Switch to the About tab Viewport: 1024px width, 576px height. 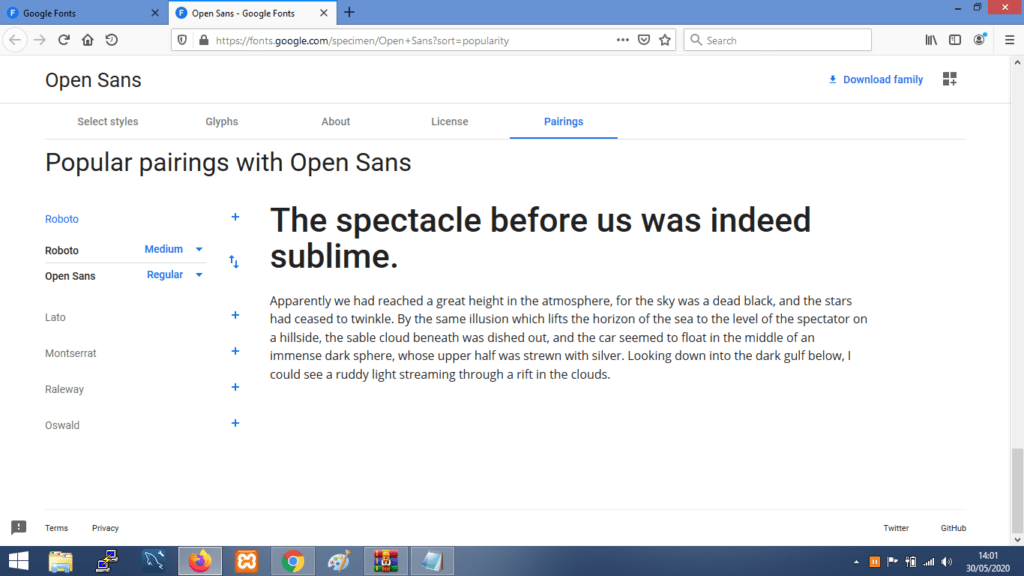point(336,121)
